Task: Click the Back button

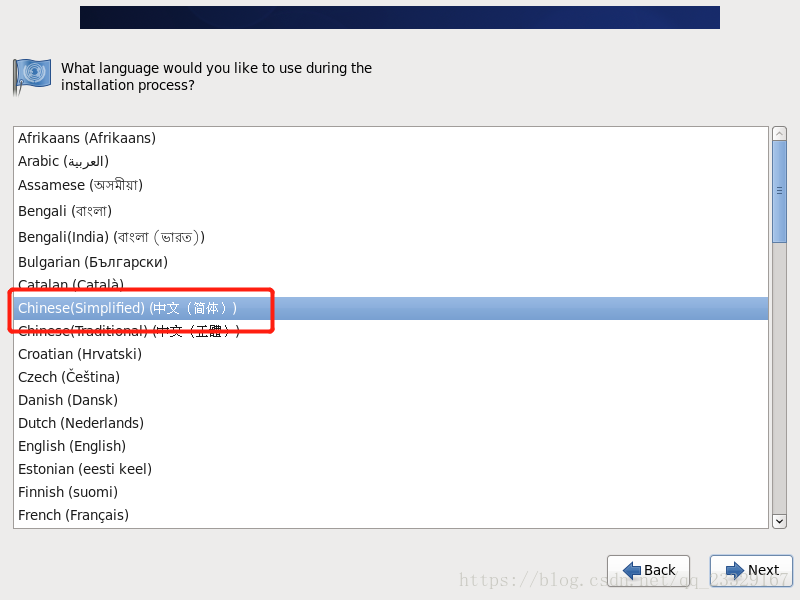Action: coord(648,570)
